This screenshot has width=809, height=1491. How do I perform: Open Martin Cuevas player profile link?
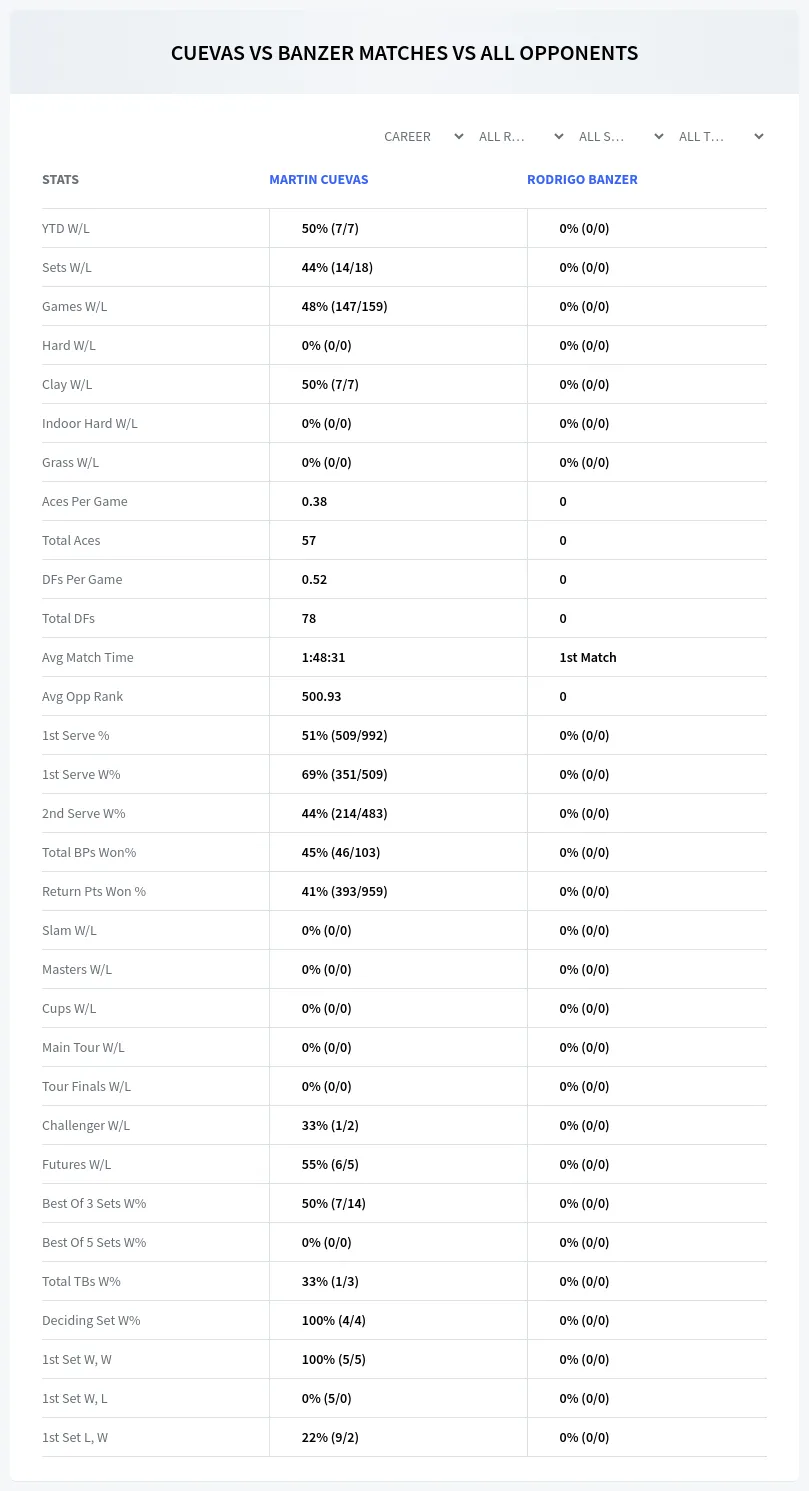pyautogui.click(x=319, y=180)
